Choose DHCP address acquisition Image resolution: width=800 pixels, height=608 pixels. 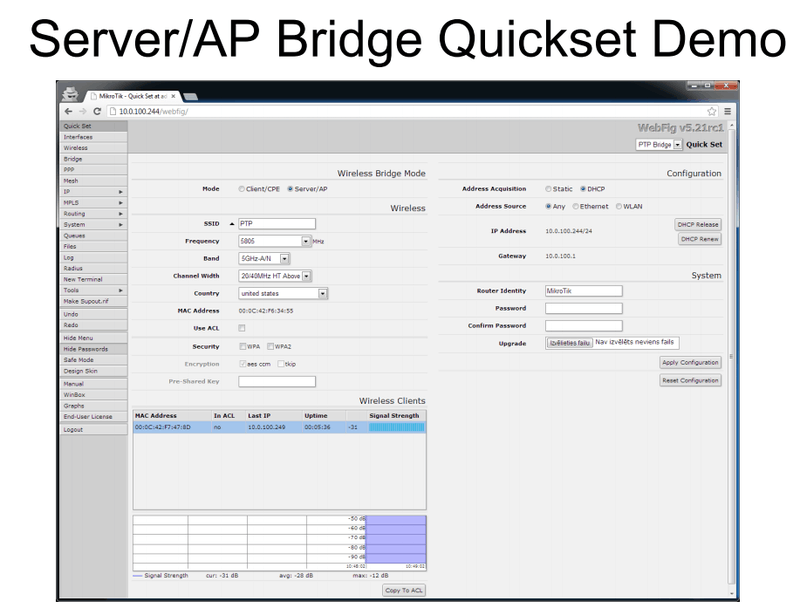click(583, 189)
